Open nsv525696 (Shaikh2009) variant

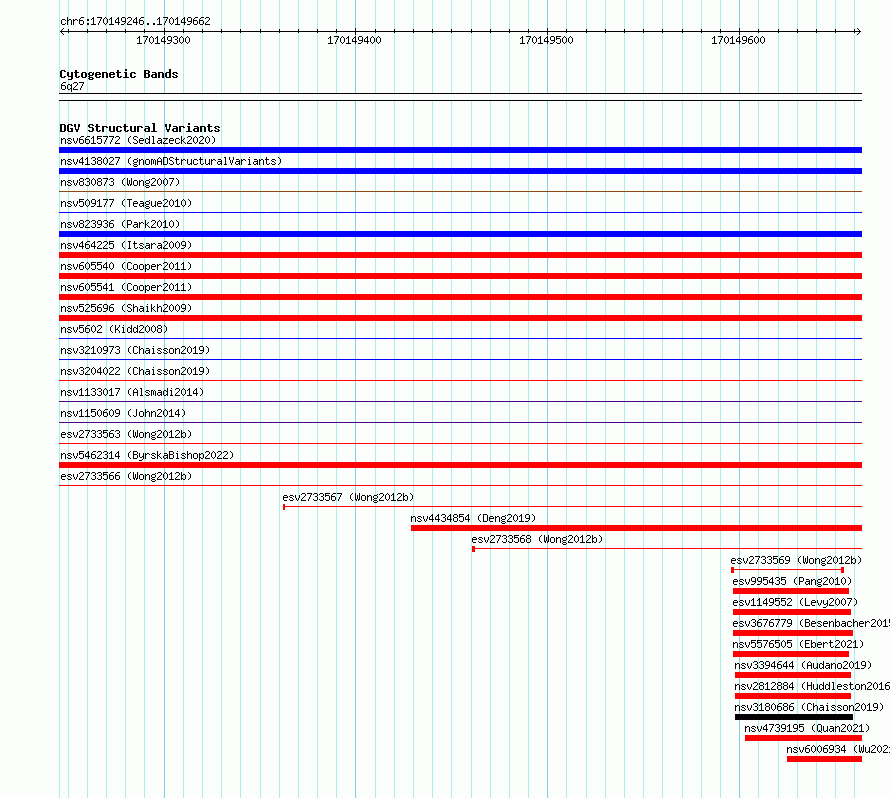pos(126,308)
